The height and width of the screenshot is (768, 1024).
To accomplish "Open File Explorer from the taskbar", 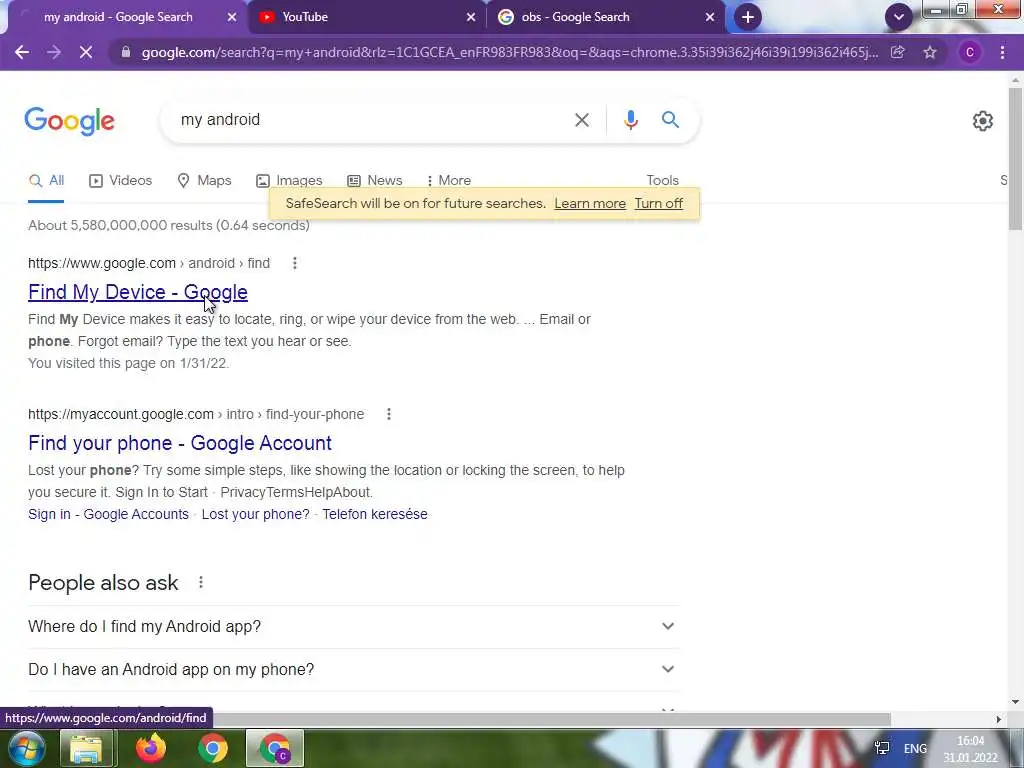I will coord(86,748).
